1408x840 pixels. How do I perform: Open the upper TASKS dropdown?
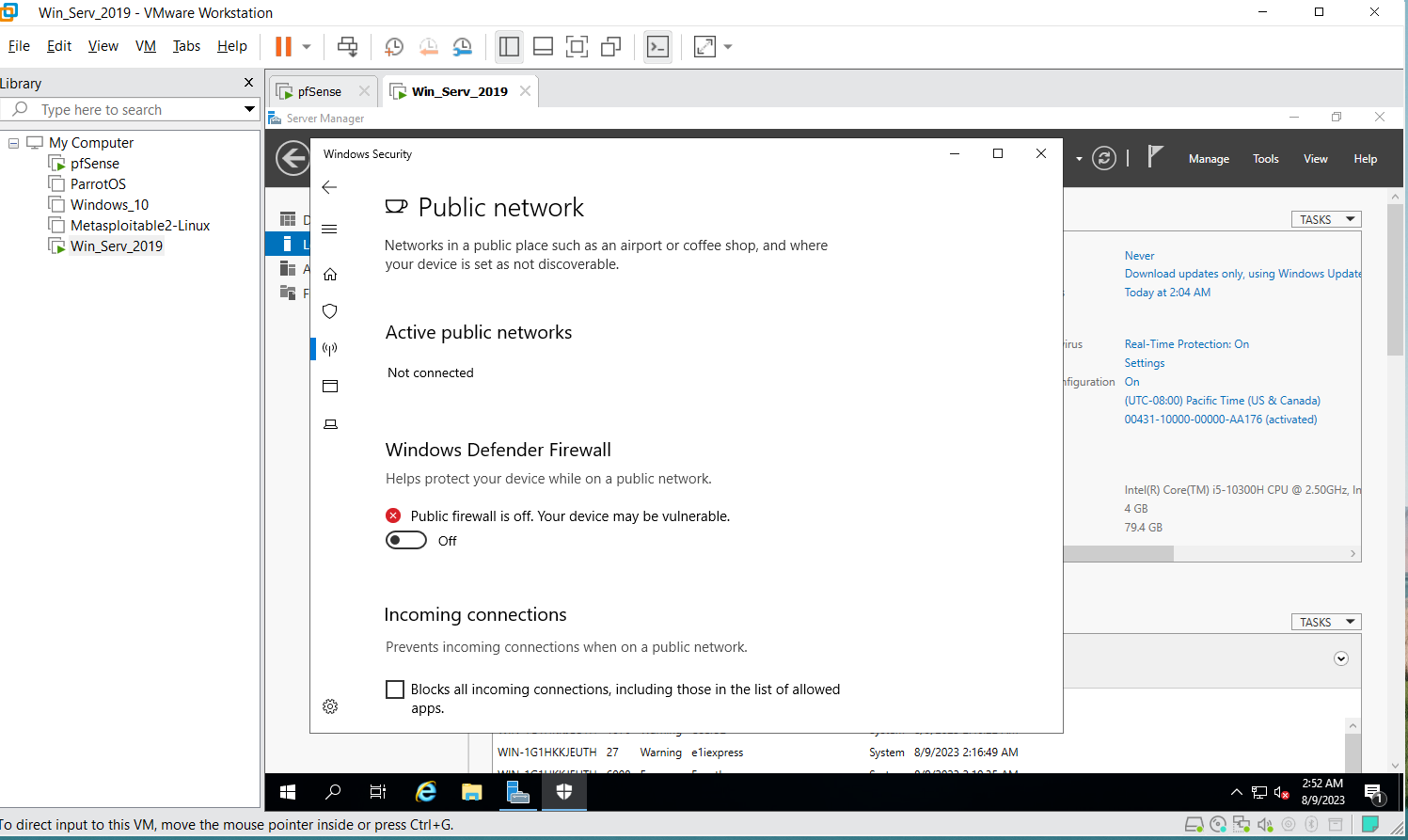[x=1326, y=219]
